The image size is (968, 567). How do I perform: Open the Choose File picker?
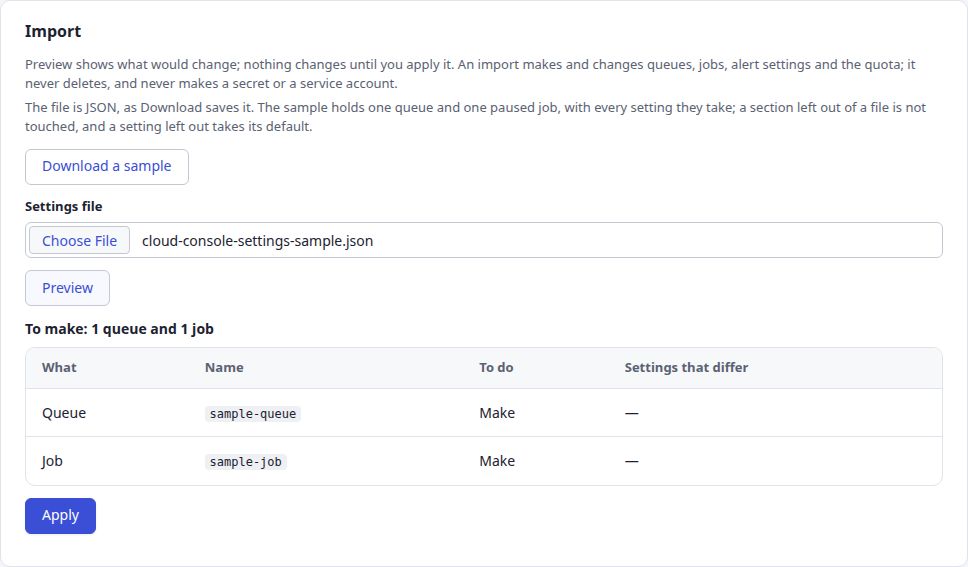(x=80, y=240)
